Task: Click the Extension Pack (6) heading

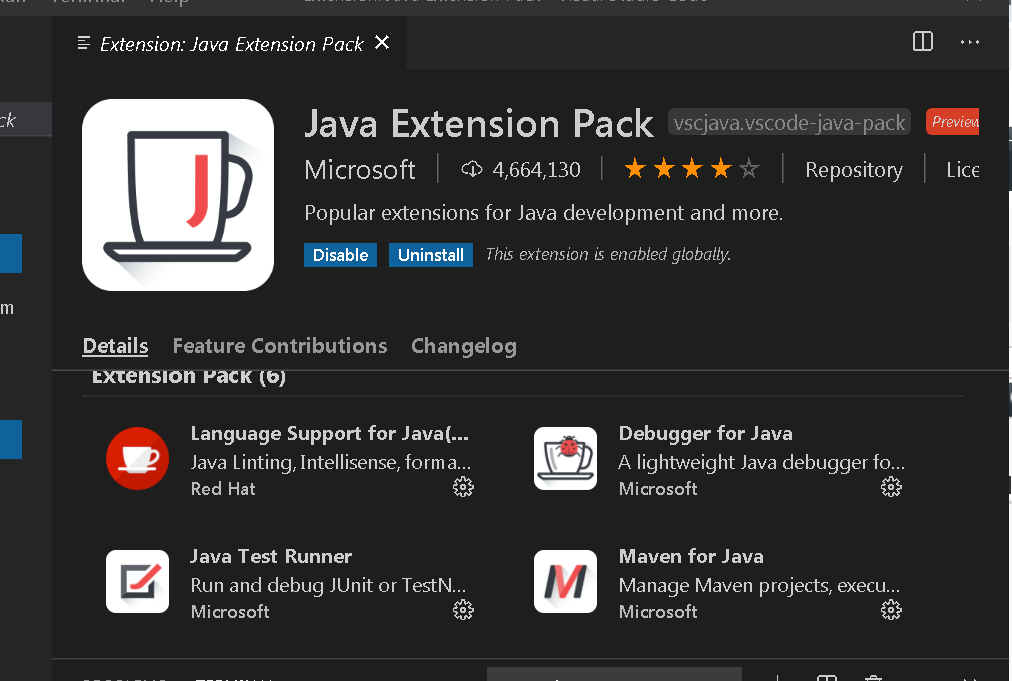Action: pyautogui.click(x=188, y=376)
